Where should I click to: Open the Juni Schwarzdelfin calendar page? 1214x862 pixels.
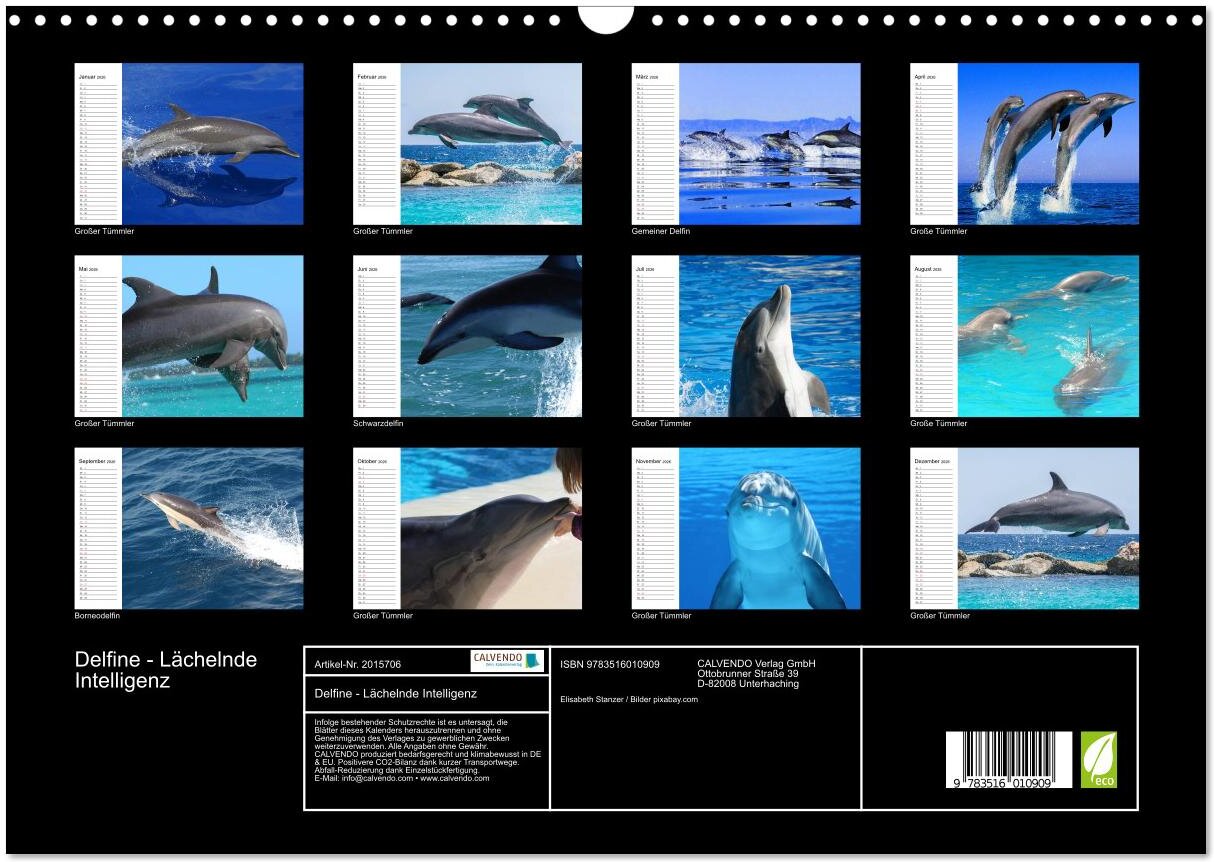[x=467, y=336]
